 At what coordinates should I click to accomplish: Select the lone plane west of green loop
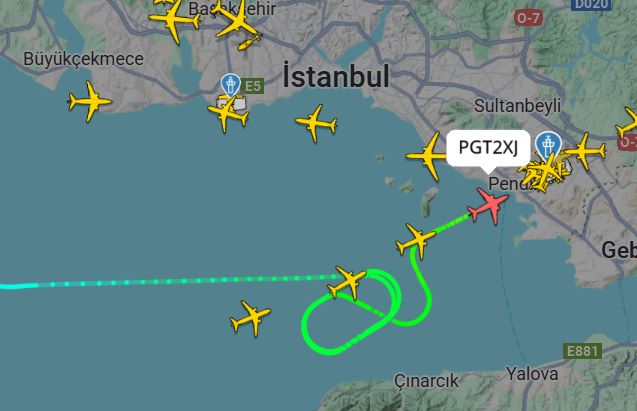pos(250,318)
